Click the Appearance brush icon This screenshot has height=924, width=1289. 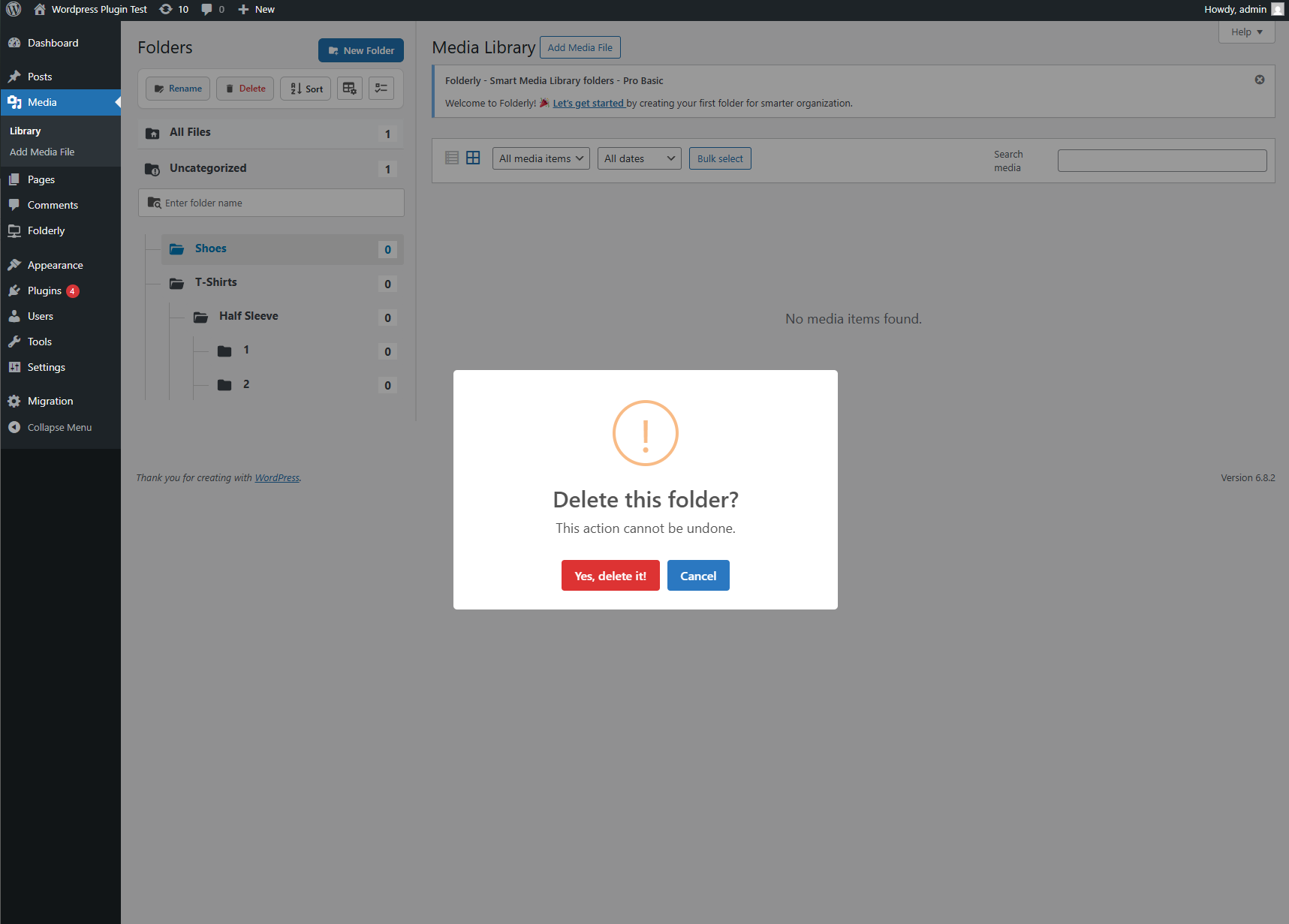tap(14, 265)
